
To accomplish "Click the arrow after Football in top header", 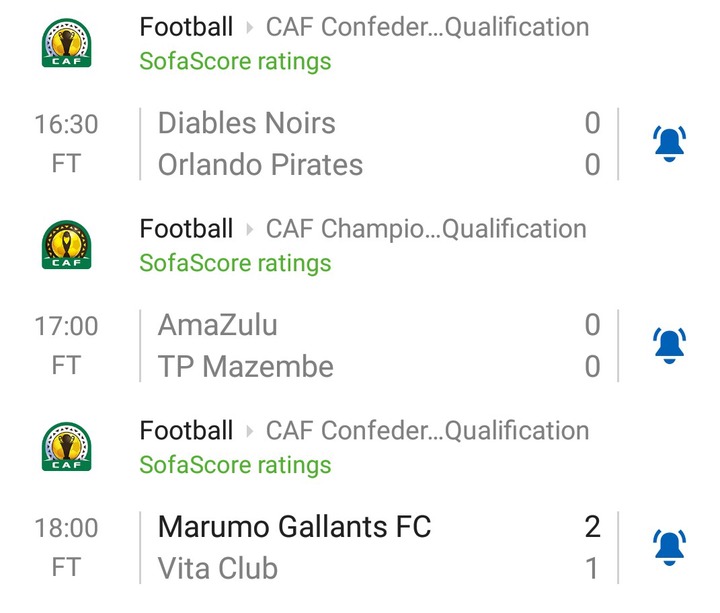I will pos(250,28).
